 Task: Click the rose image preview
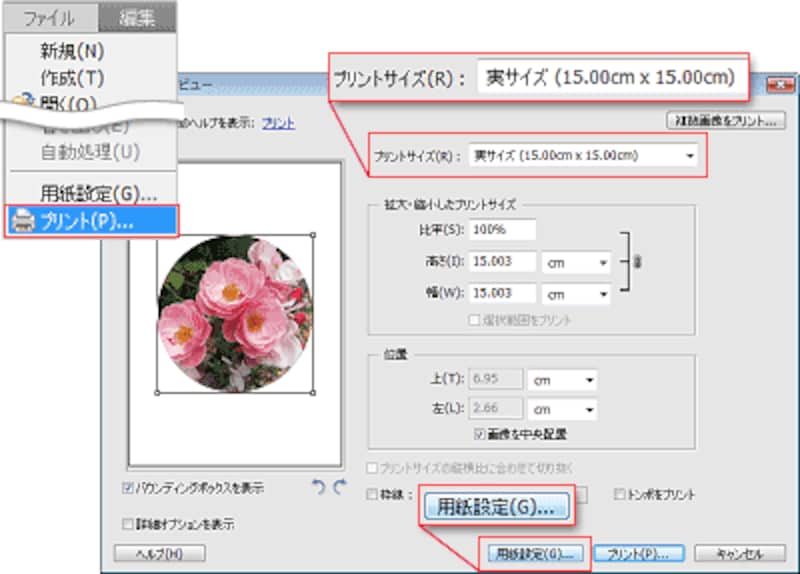[x=235, y=313]
